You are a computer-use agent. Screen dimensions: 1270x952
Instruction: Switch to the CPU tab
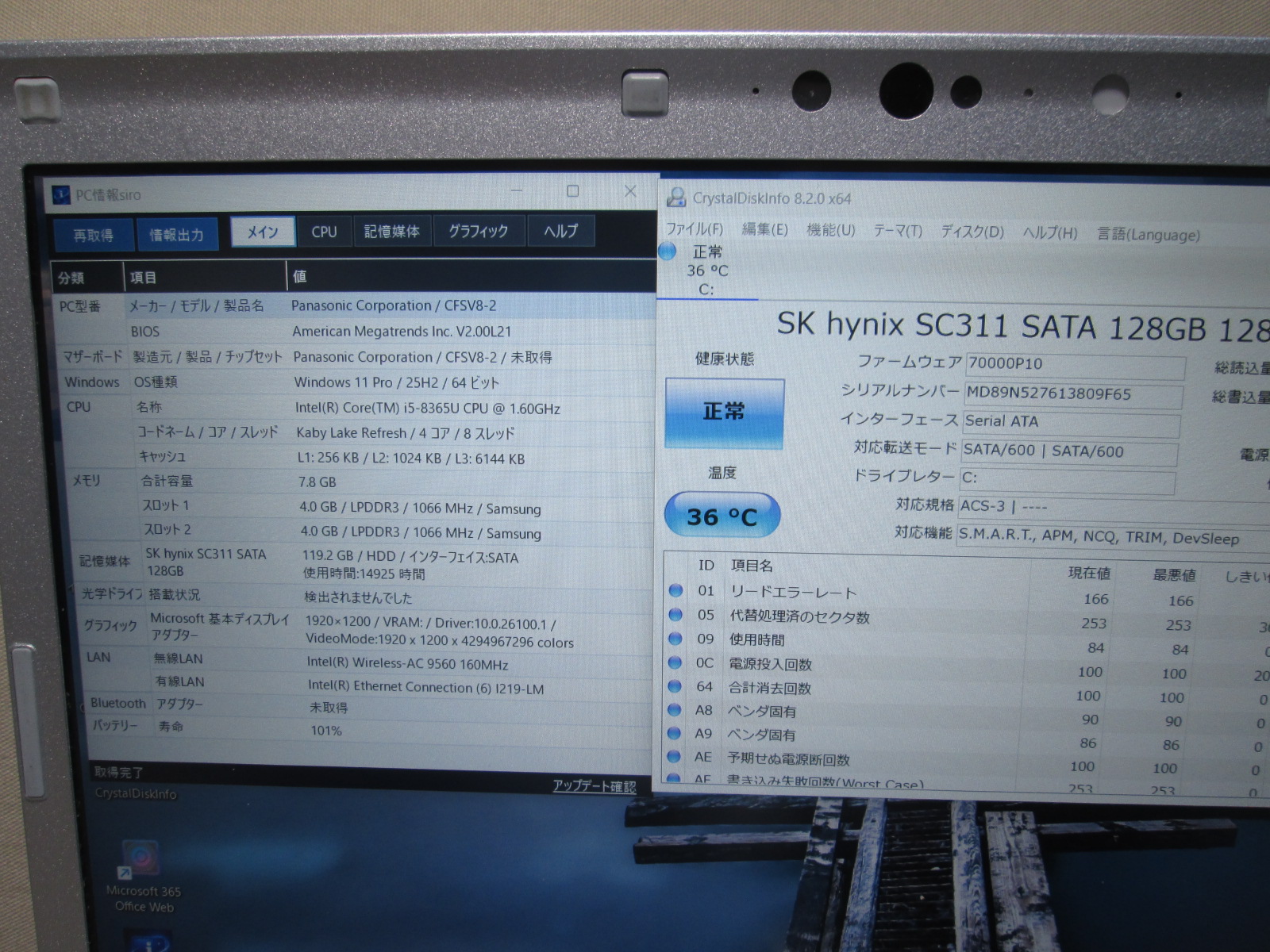click(x=324, y=232)
